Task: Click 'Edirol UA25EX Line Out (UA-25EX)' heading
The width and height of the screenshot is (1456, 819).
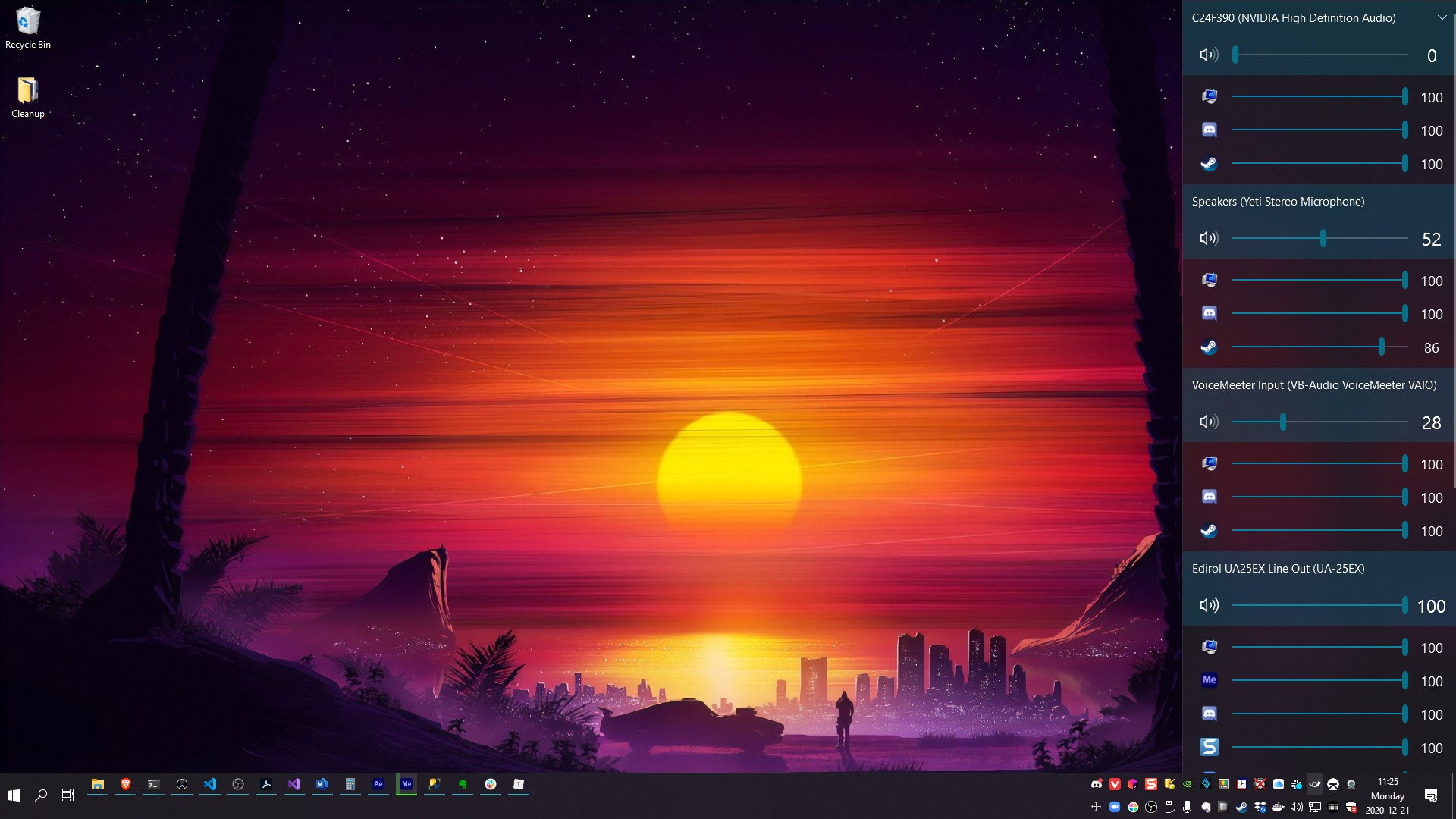Action: tap(1278, 569)
